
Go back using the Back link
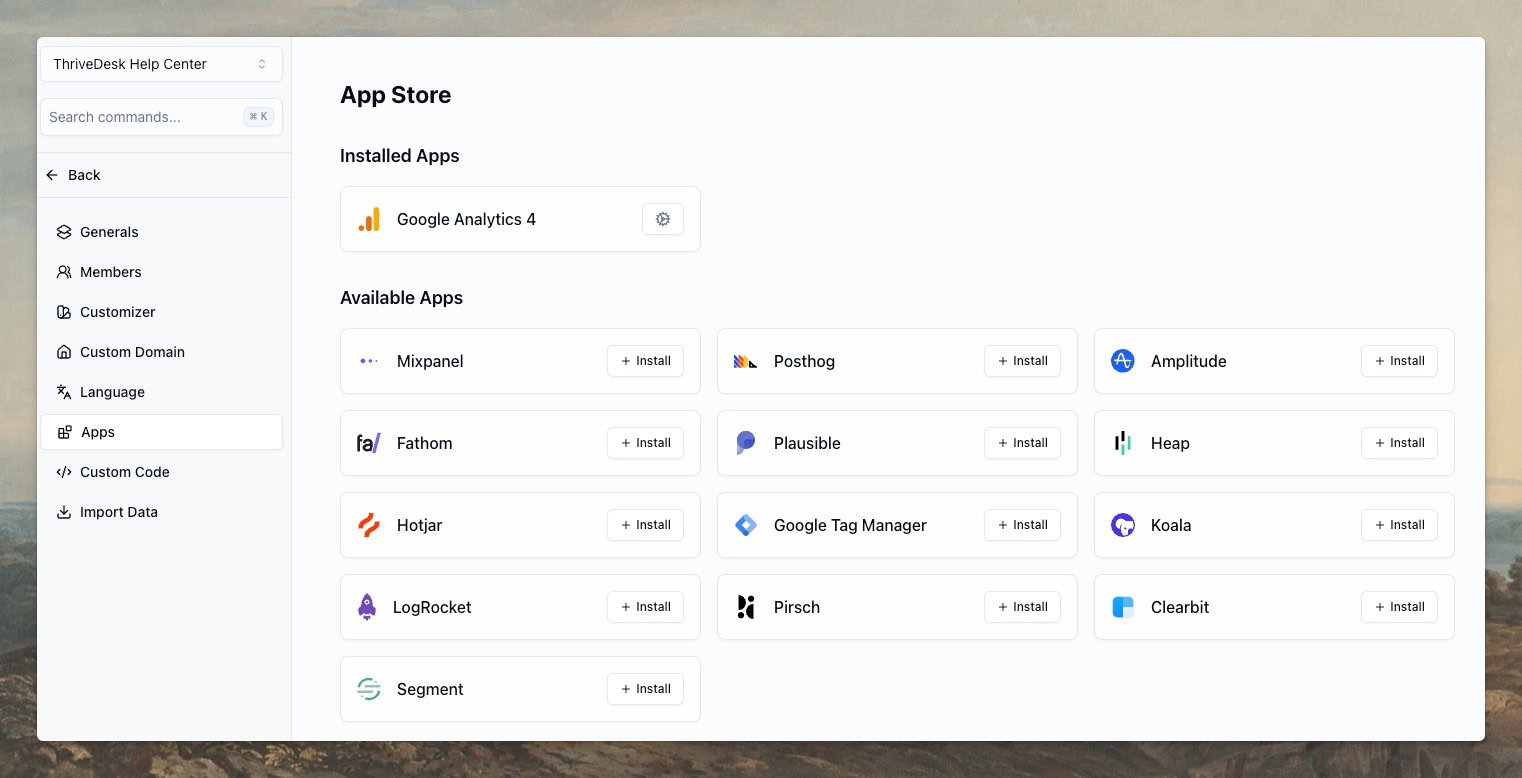click(73, 175)
